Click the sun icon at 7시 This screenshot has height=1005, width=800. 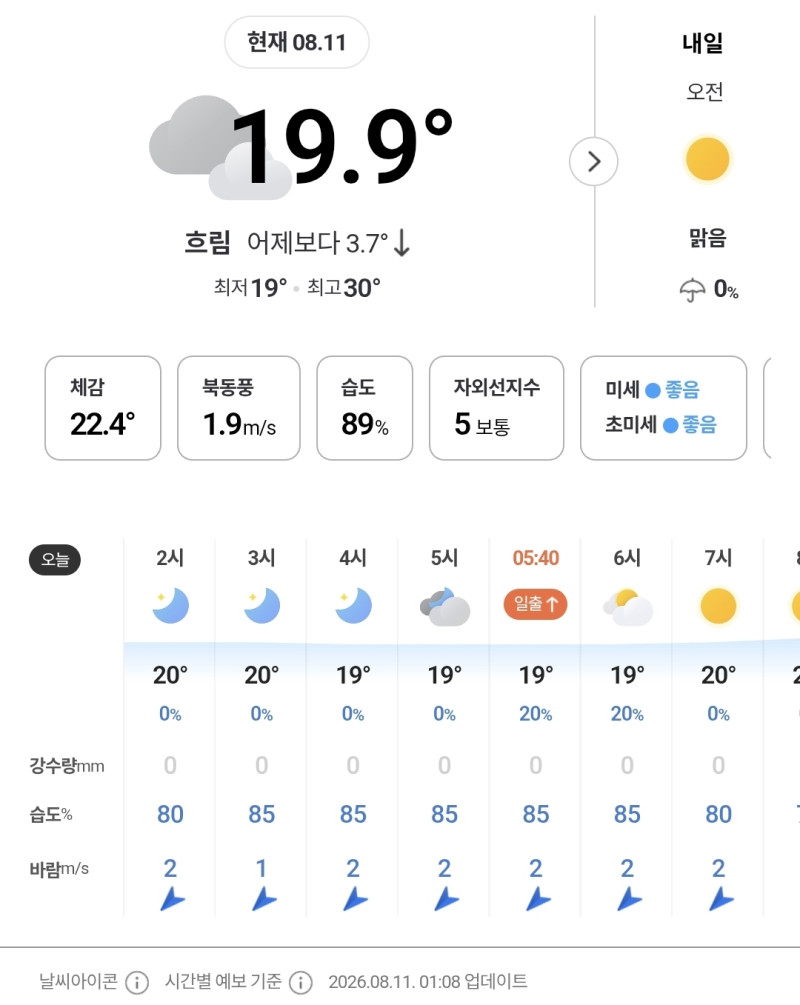(x=718, y=606)
